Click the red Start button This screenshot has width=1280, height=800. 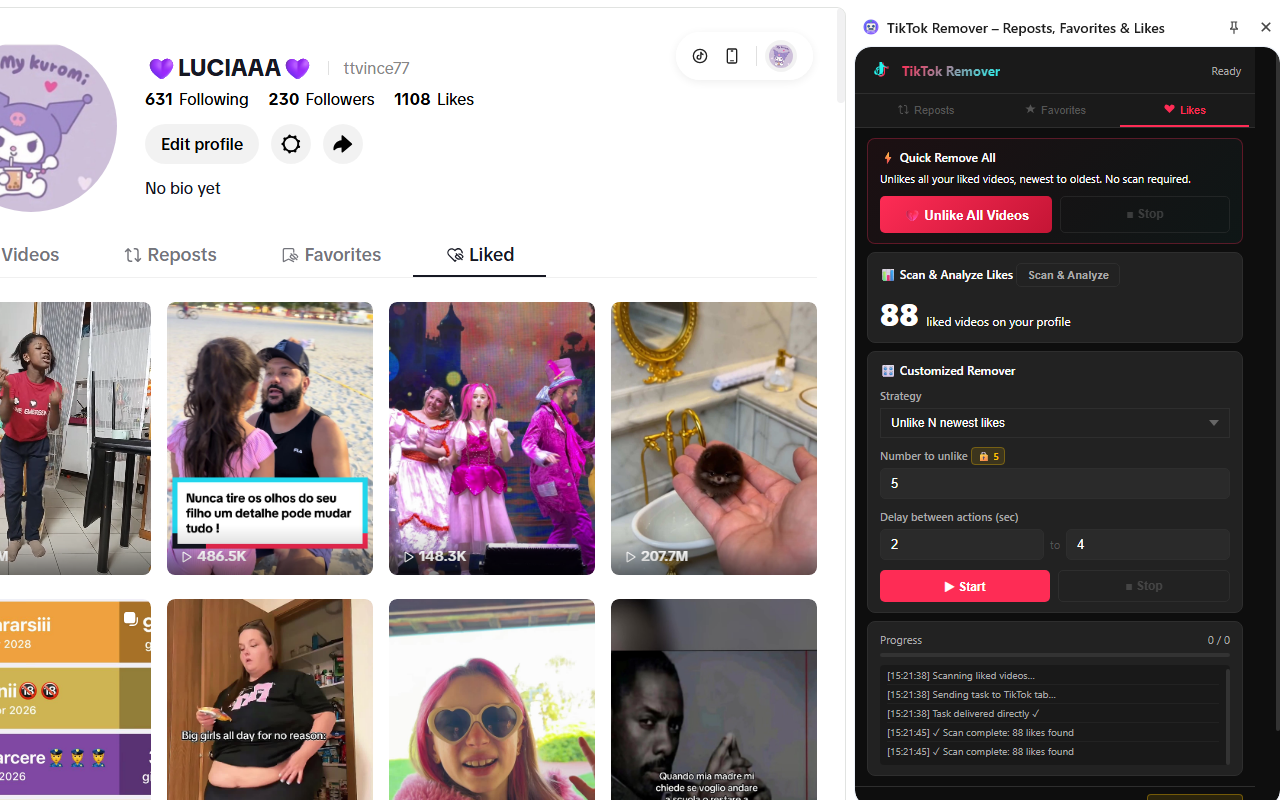click(x=965, y=586)
